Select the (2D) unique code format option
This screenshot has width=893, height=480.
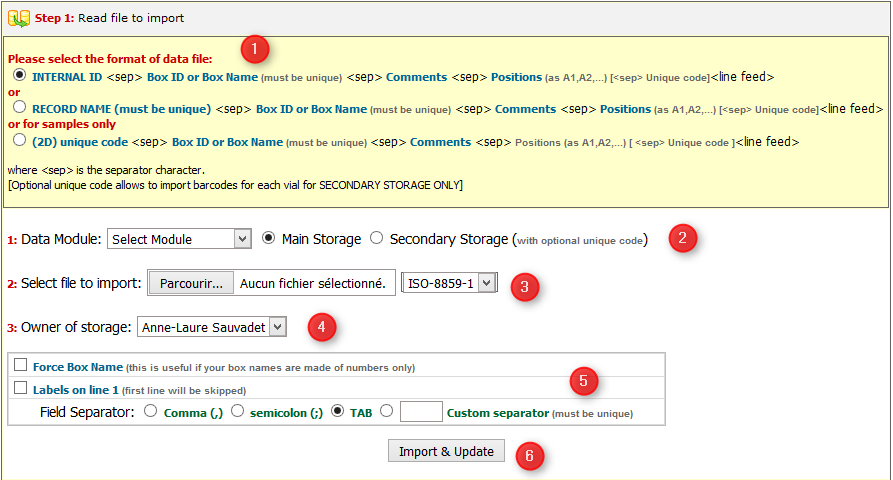(x=20, y=140)
